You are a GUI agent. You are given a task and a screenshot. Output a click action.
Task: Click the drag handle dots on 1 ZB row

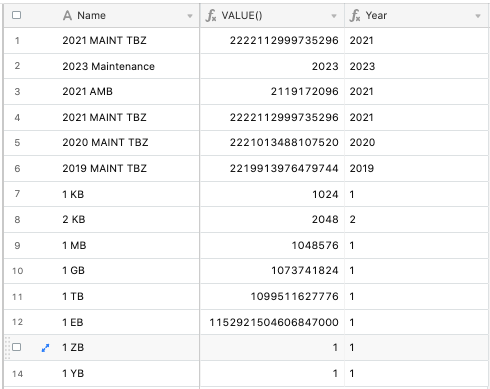(7, 348)
